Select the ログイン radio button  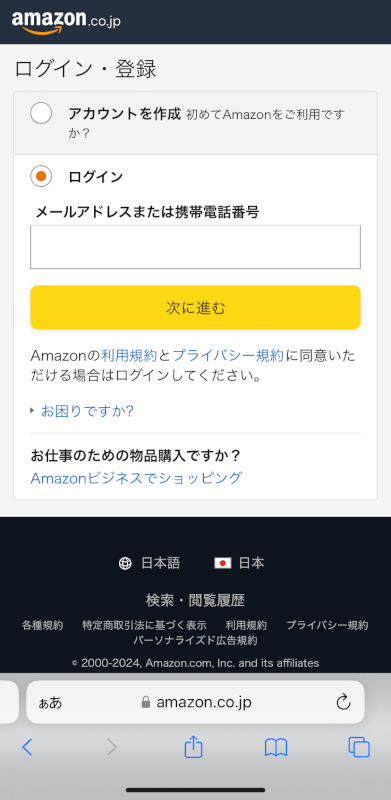(x=41, y=177)
